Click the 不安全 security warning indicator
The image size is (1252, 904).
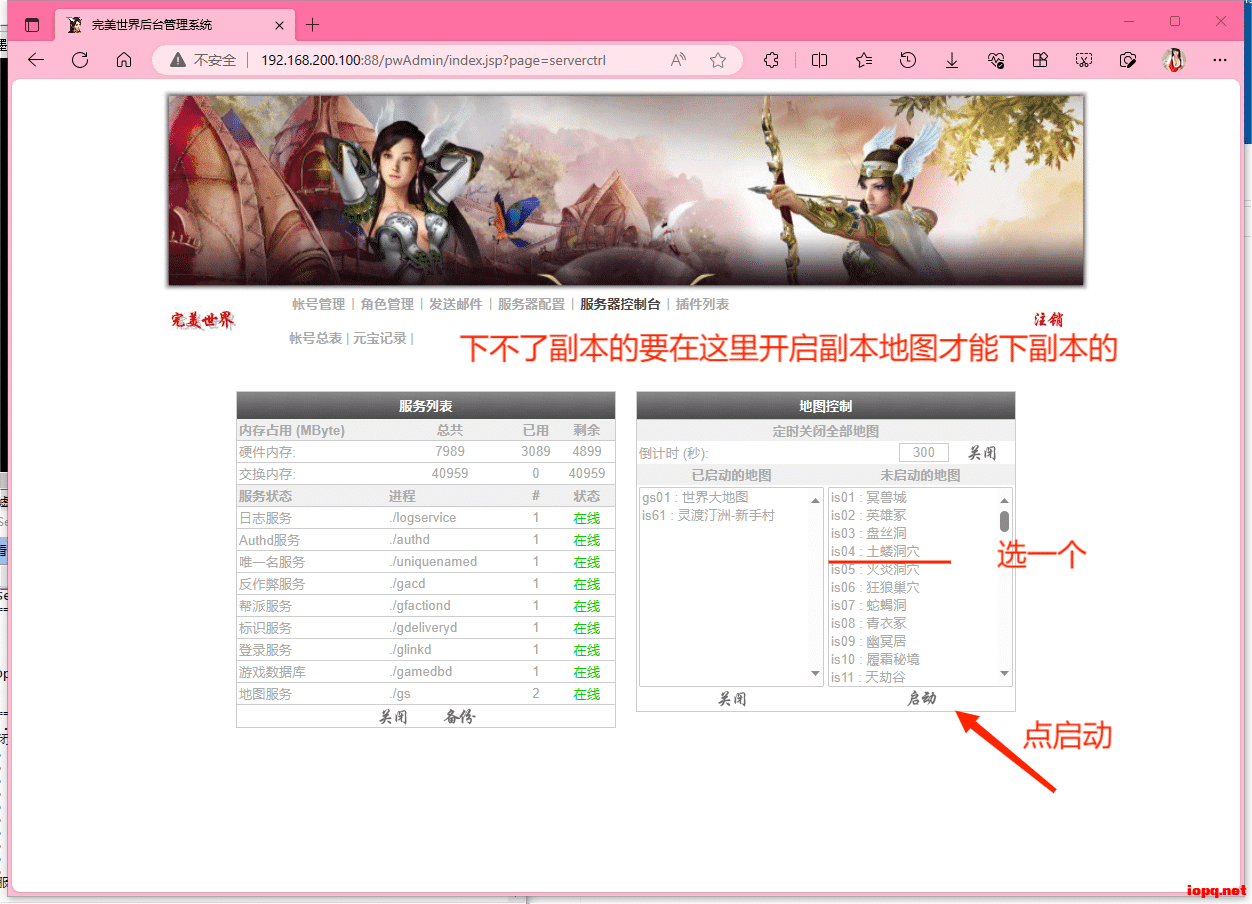(203, 60)
